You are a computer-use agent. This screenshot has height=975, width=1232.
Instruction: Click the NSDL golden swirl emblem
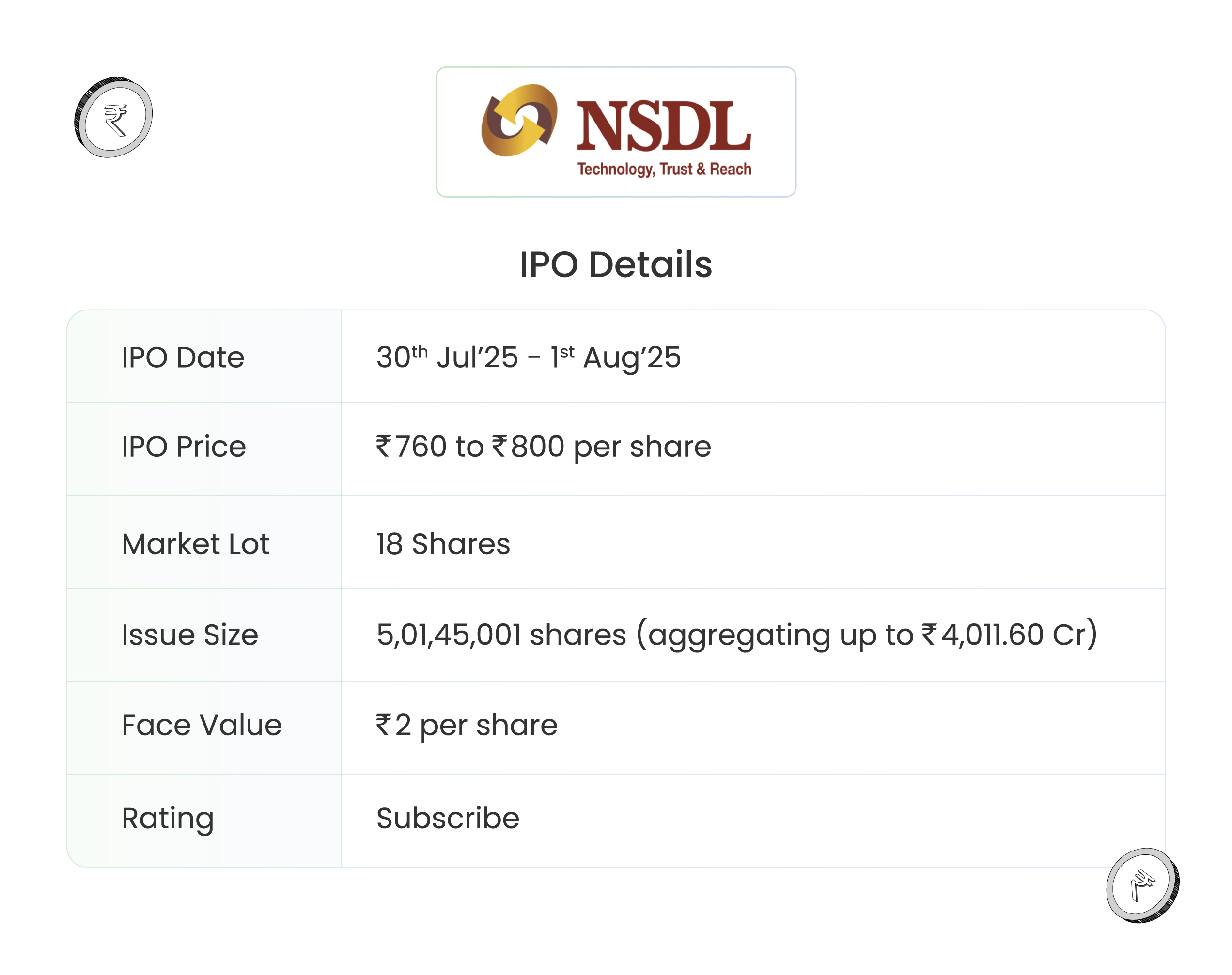tap(519, 121)
